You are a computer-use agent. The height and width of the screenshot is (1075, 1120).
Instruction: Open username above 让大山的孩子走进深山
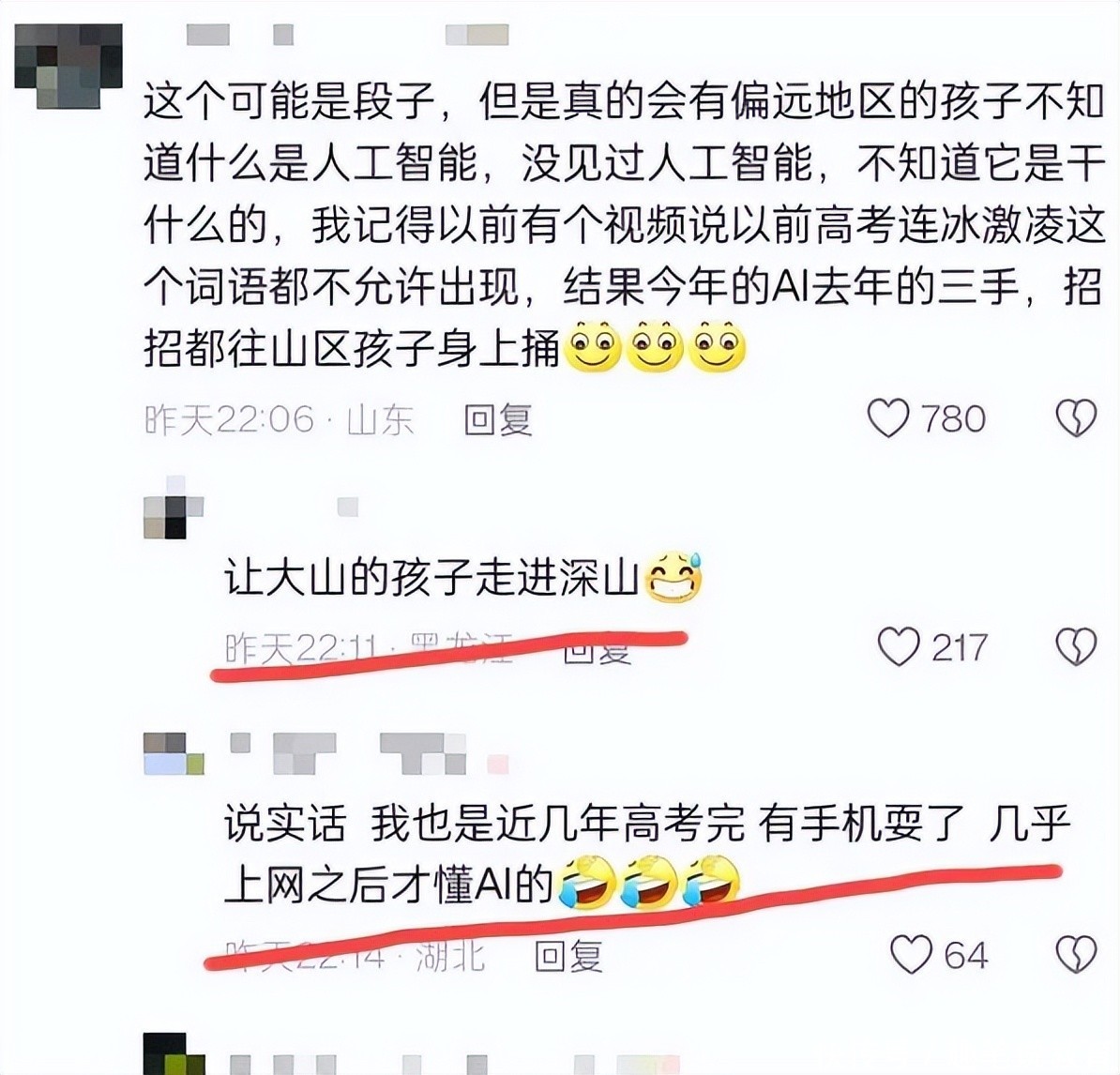pyautogui.click(x=347, y=507)
